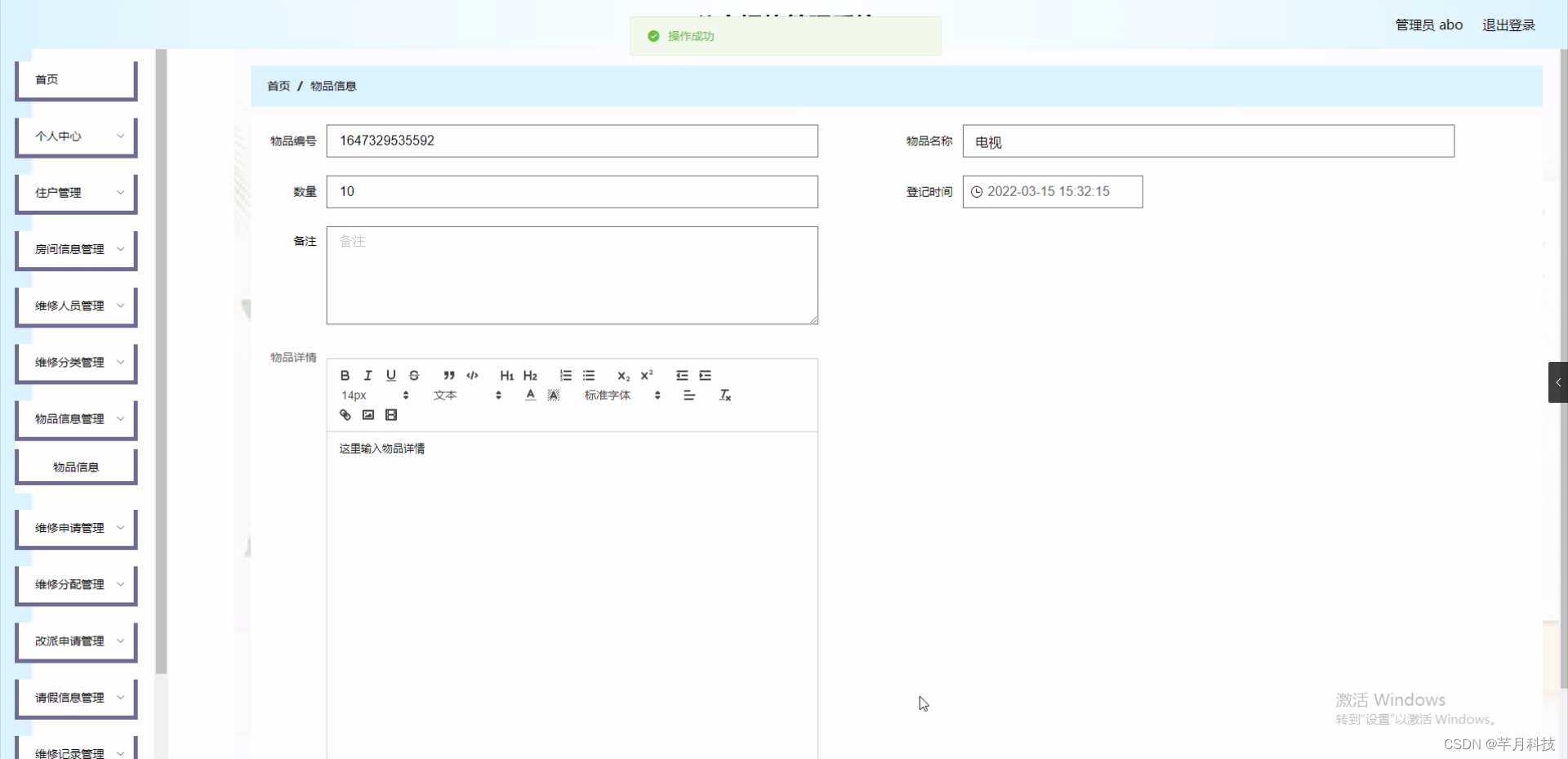Click the 登记时间 date-time field
Image resolution: width=1568 pixels, height=759 pixels.
click(1053, 191)
